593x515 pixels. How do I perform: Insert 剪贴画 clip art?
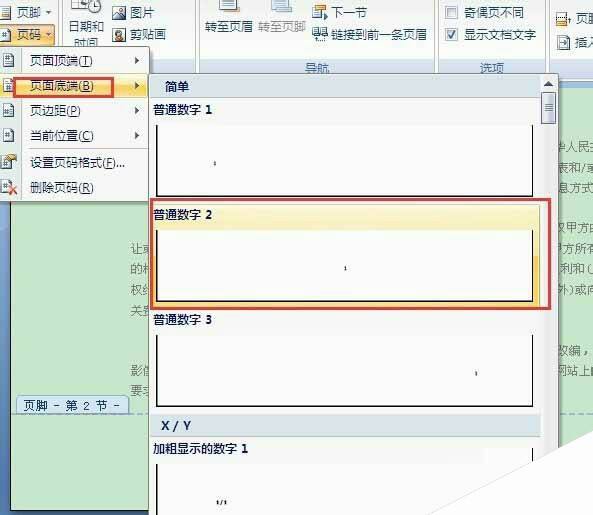pyautogui.click(x=139, y=35)
